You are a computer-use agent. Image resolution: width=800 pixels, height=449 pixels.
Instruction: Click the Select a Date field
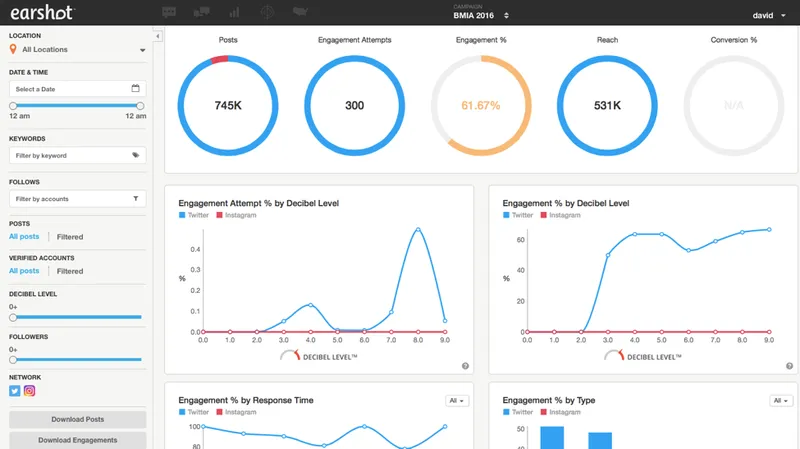[x=78, y=89]
